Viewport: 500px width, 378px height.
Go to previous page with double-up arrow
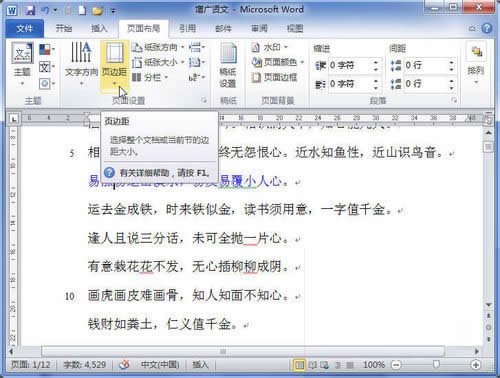click(489, 315)
